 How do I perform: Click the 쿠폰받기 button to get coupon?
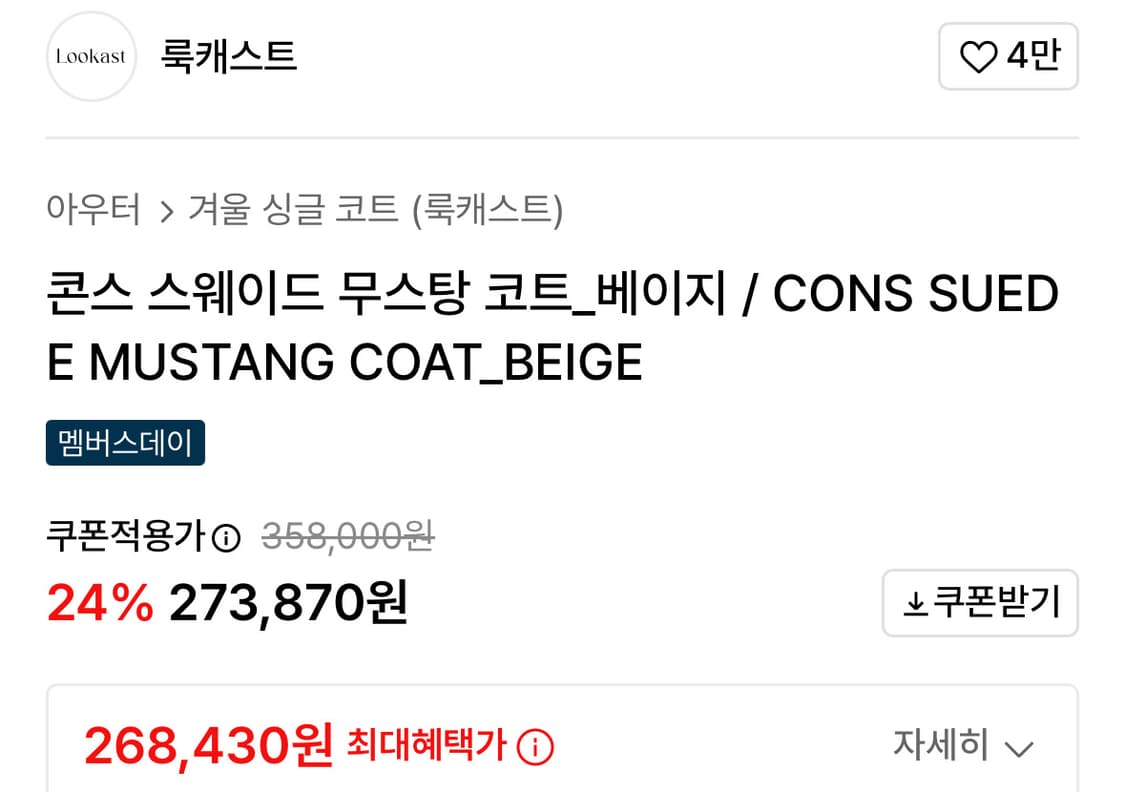click(980, 602)
